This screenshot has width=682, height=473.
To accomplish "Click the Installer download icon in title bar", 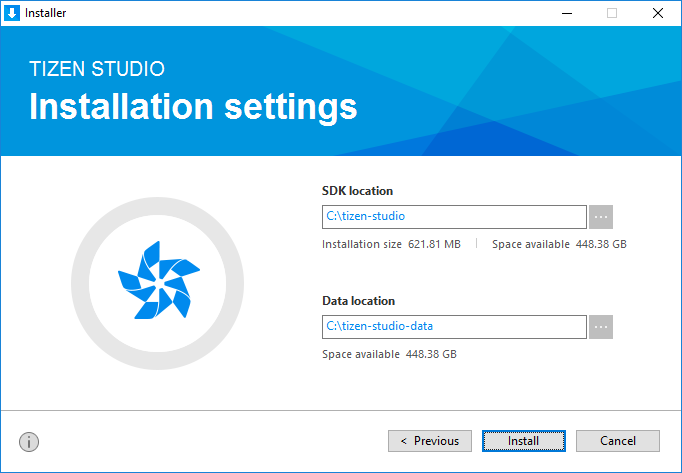I will coord(12,13).
